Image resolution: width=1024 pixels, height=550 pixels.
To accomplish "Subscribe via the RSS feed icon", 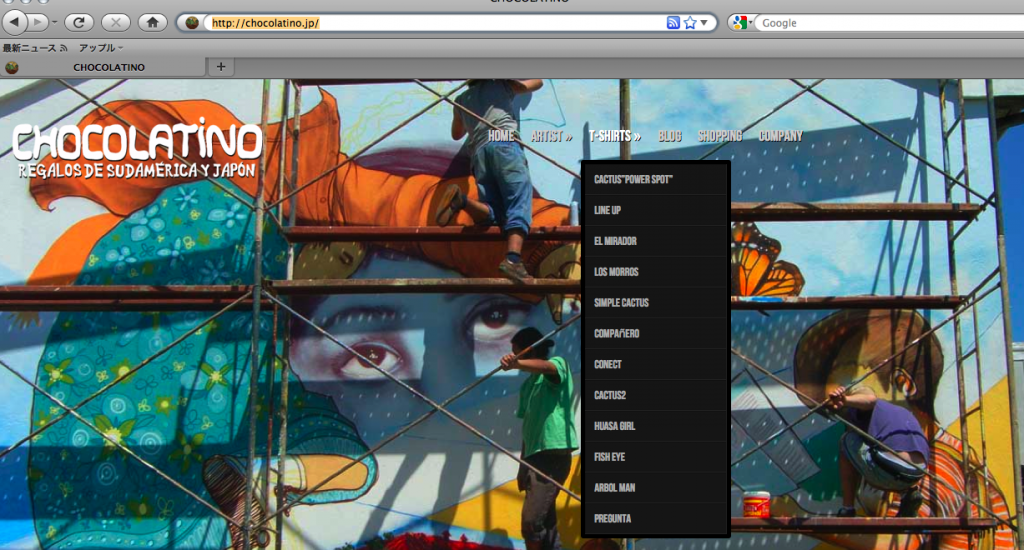I will (673, 23).
